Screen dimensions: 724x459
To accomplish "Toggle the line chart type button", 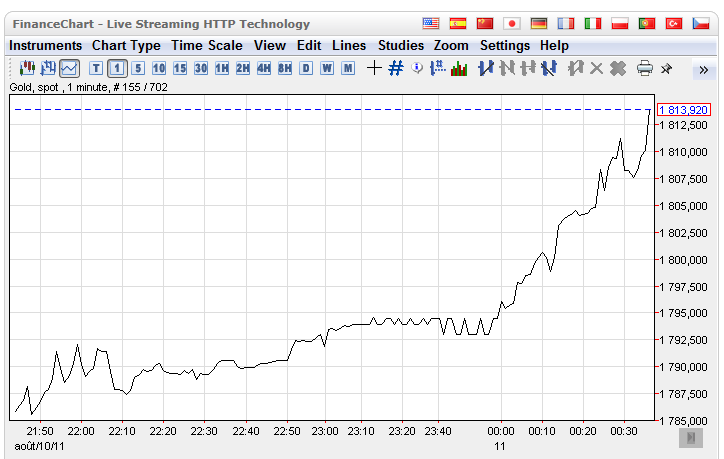I will click(69, 68).
